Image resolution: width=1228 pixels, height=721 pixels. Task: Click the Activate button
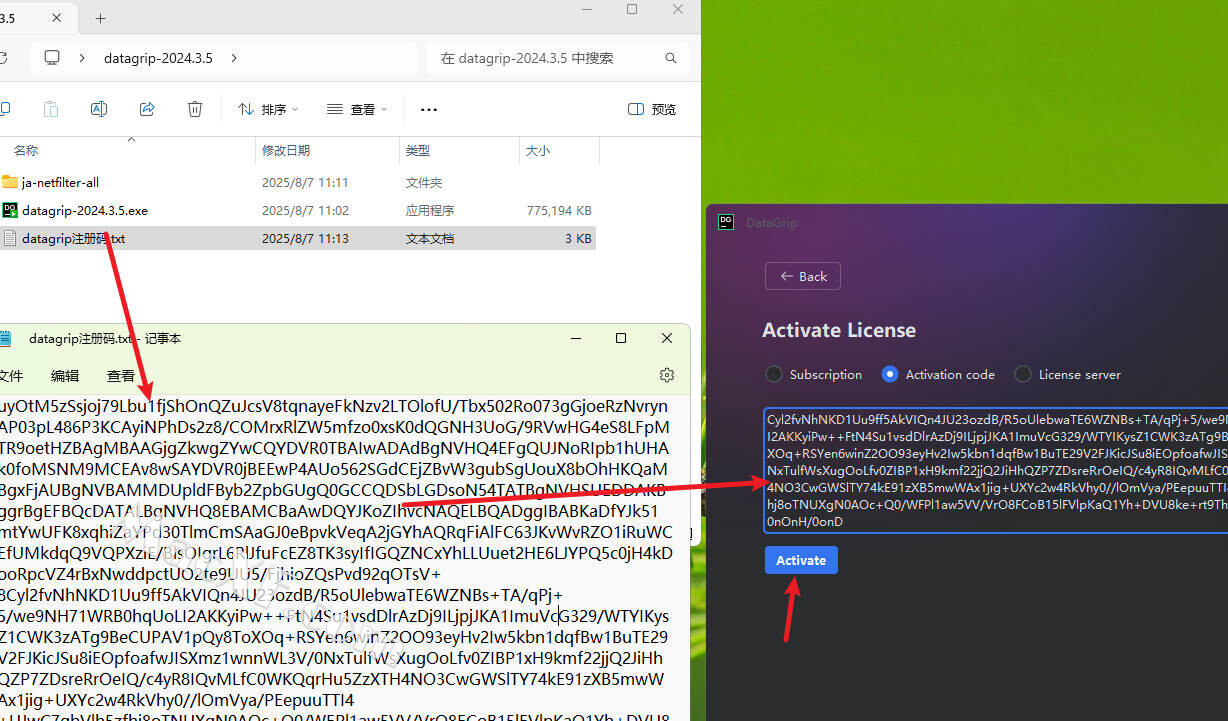coord(801,560)
